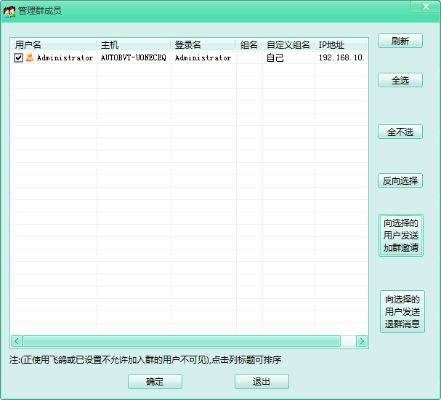
Task: Select the AUTOBVT-UONECEQ host cell
Action: [x=133, y=57]
